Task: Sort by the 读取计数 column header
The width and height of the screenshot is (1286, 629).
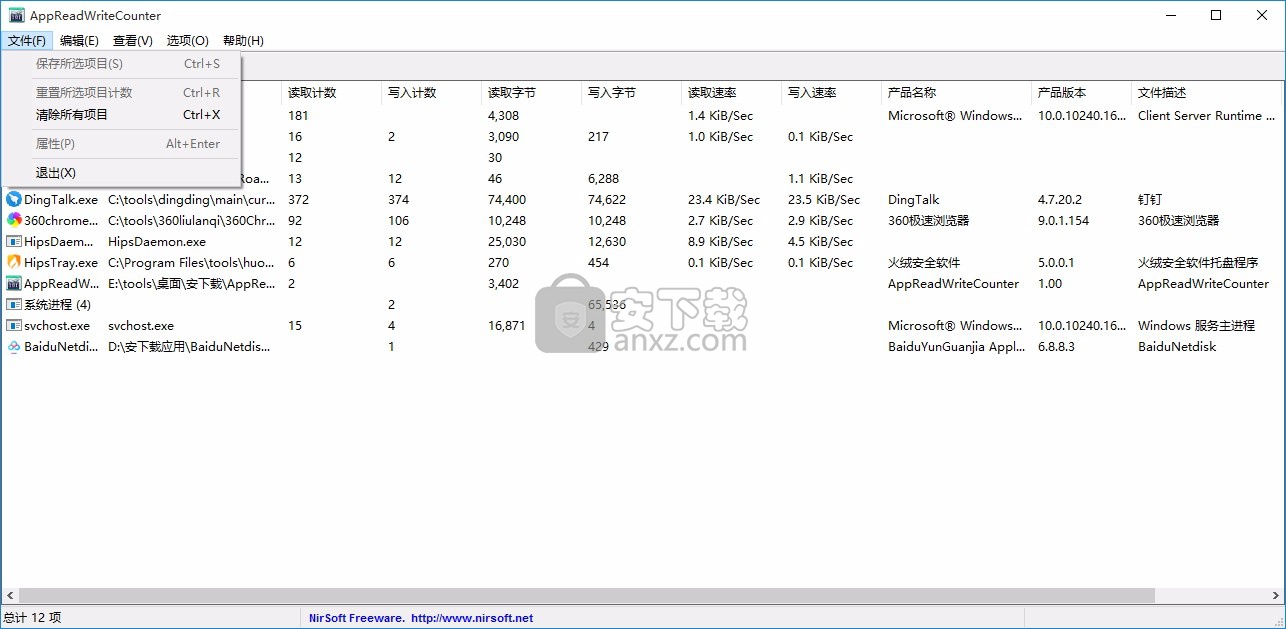Action: pyautogui.click(x=331, y=93)
